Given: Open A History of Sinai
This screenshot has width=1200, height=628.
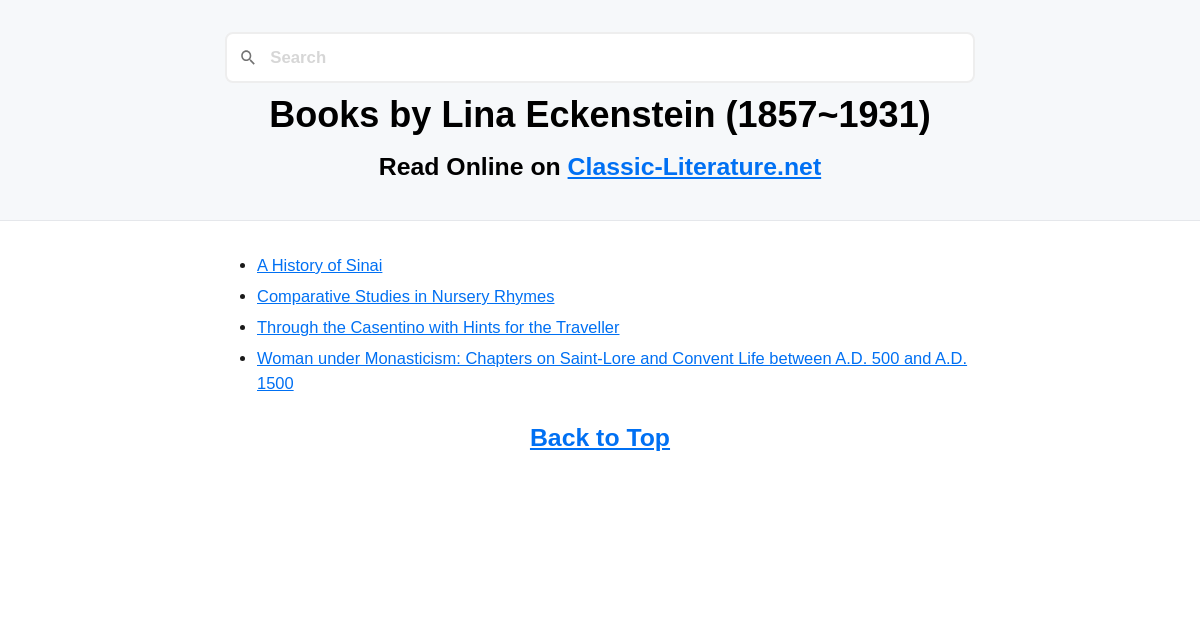Looking at the screenshot, I should (319, 265).
